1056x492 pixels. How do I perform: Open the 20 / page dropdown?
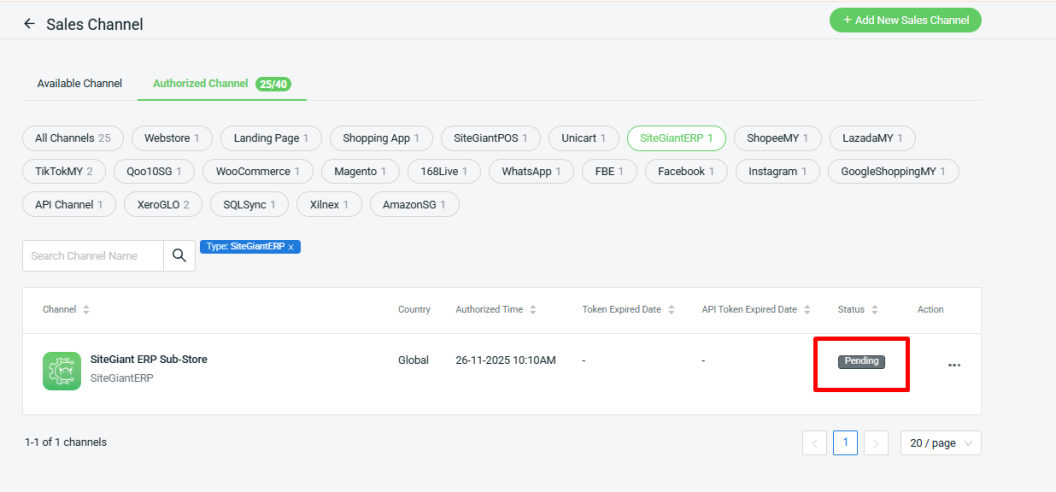940,443
